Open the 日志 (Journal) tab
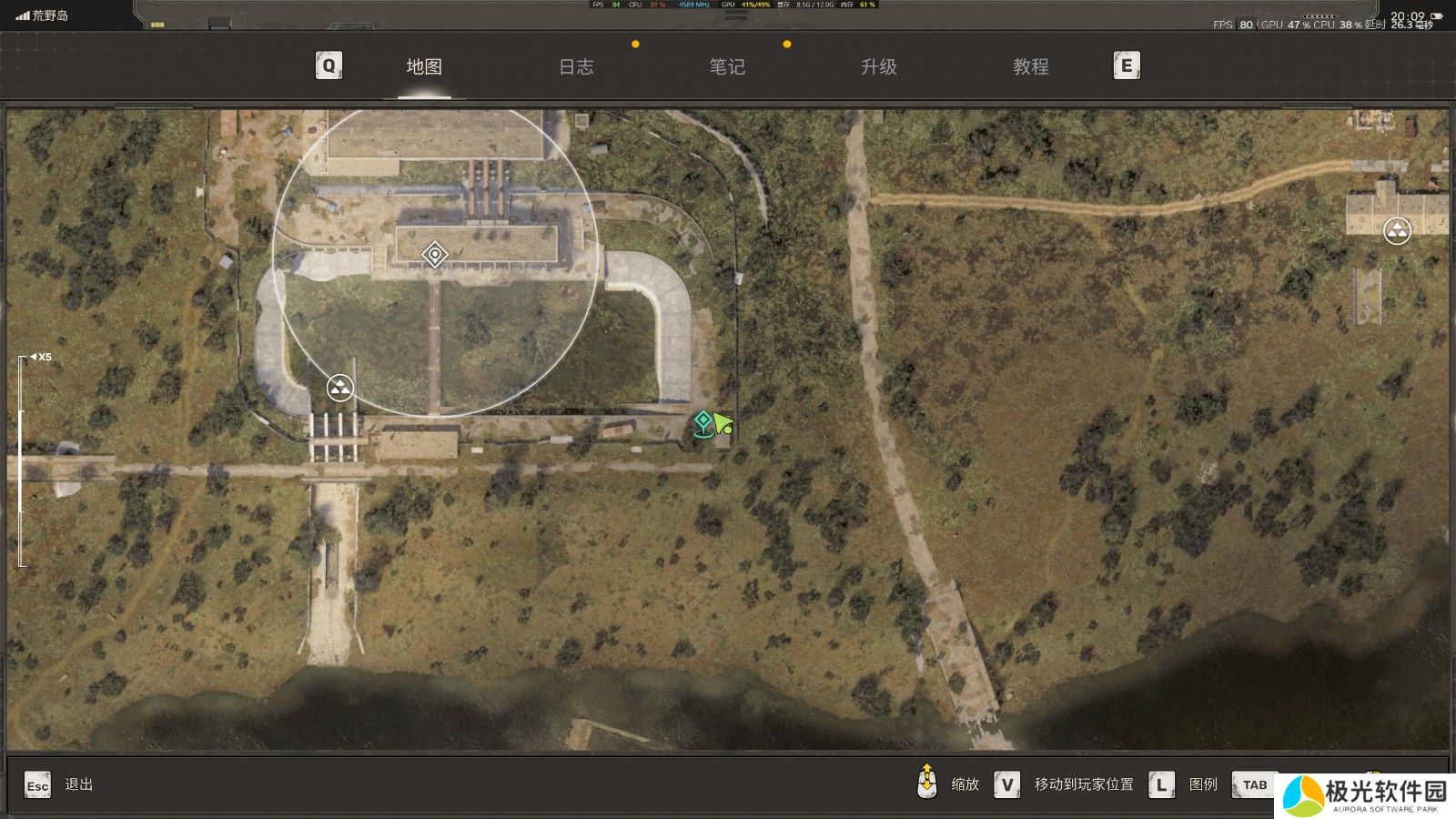 click(575, 66)
